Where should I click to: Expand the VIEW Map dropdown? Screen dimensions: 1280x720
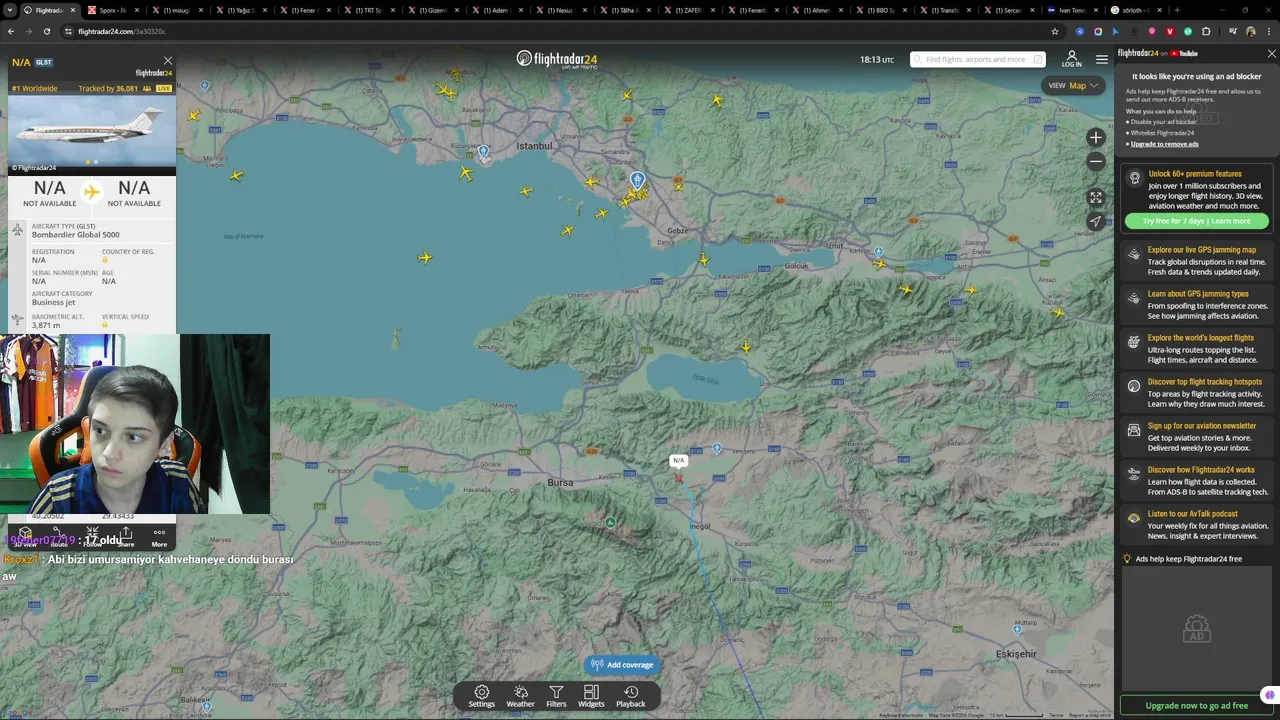tap(1073, 86)
